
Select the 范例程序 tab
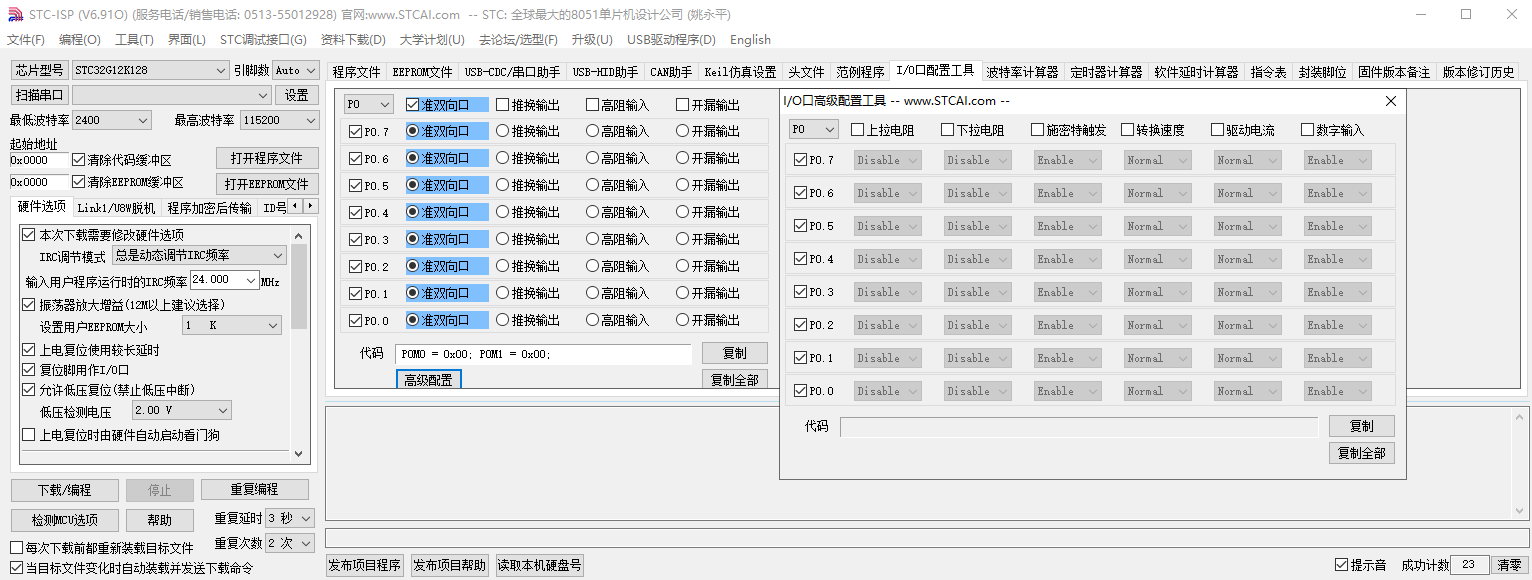click(860, 72)
